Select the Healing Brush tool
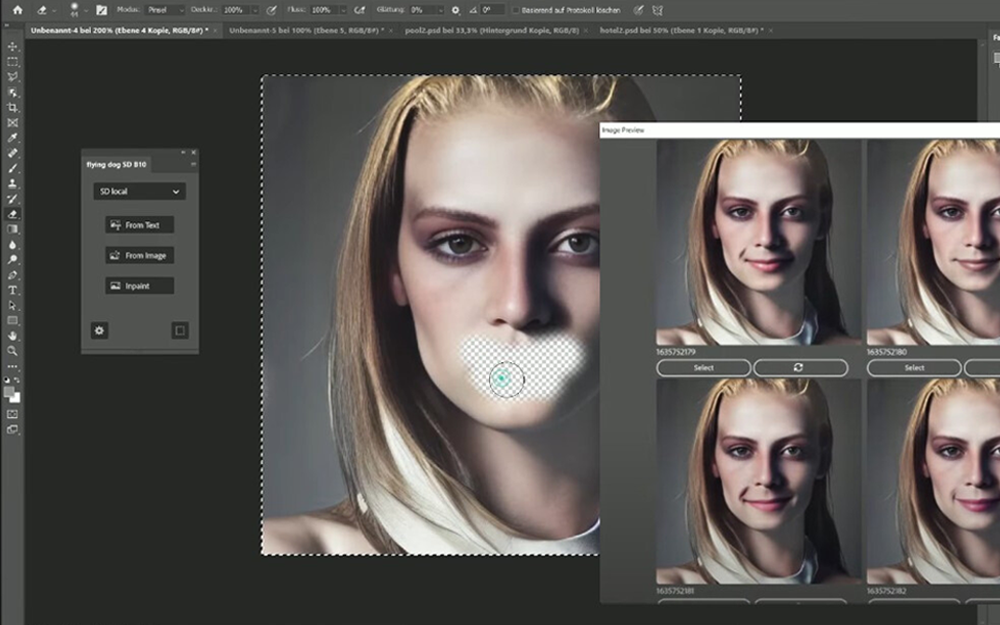Image resolution: width=1000 pixels, height=625 pixels. (x=12, y=153)
